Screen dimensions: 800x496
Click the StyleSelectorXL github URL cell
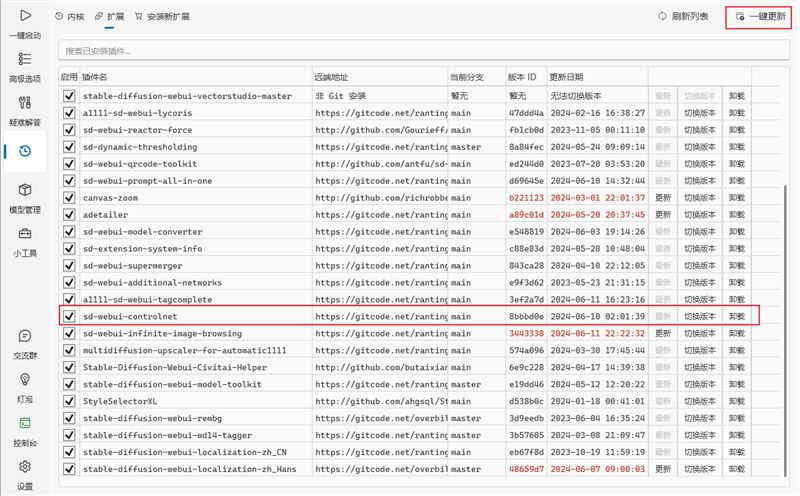[381, 401]
